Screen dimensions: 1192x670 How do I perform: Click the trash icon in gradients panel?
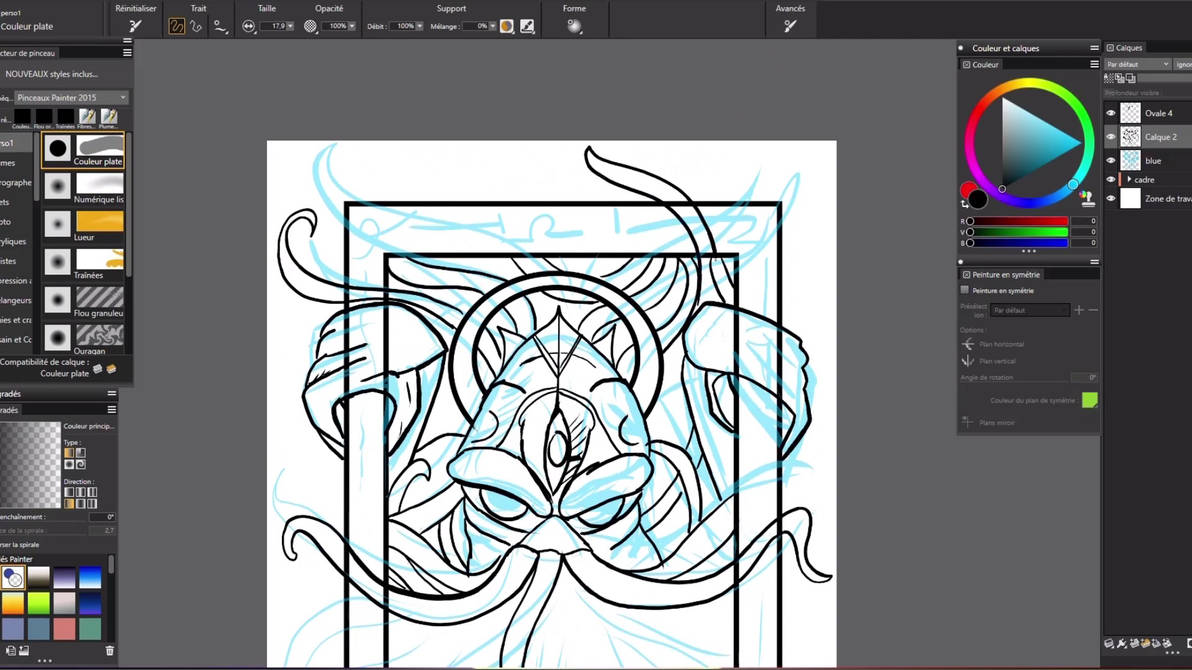click(x=109, y=650)
